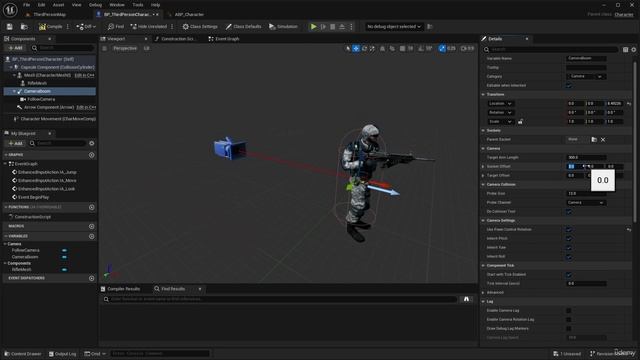Viewport: 640px width, 360px height.
Task: Open the Perspective view dropdown
Action: (125, 48)
